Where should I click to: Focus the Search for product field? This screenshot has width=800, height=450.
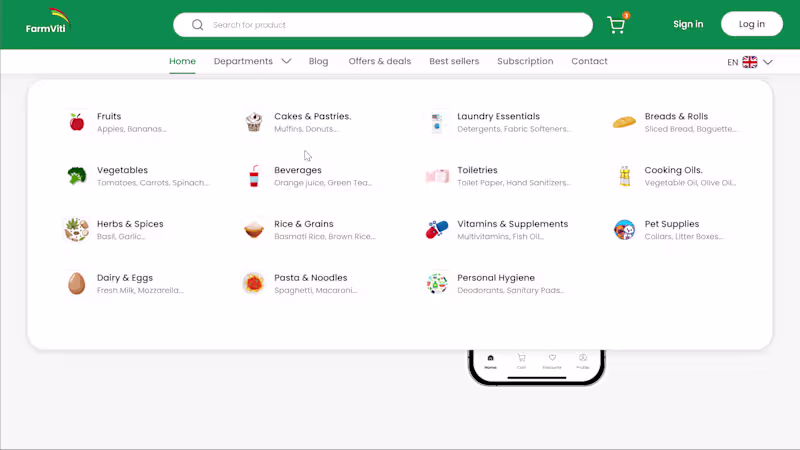click(x=383, y=24)
